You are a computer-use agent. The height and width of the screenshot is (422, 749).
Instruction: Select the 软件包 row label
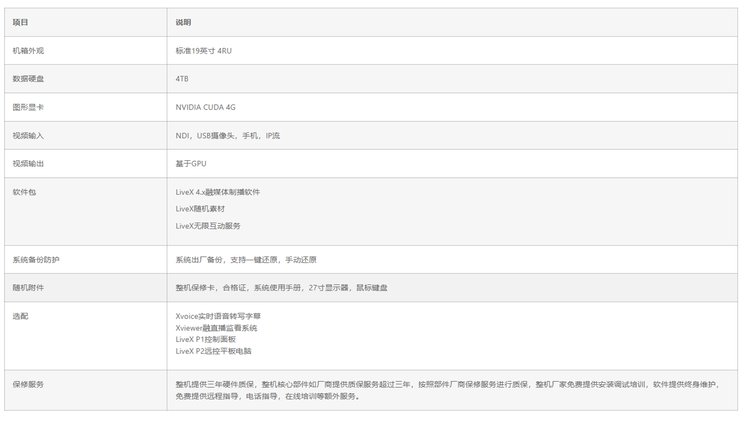(24, 191)
